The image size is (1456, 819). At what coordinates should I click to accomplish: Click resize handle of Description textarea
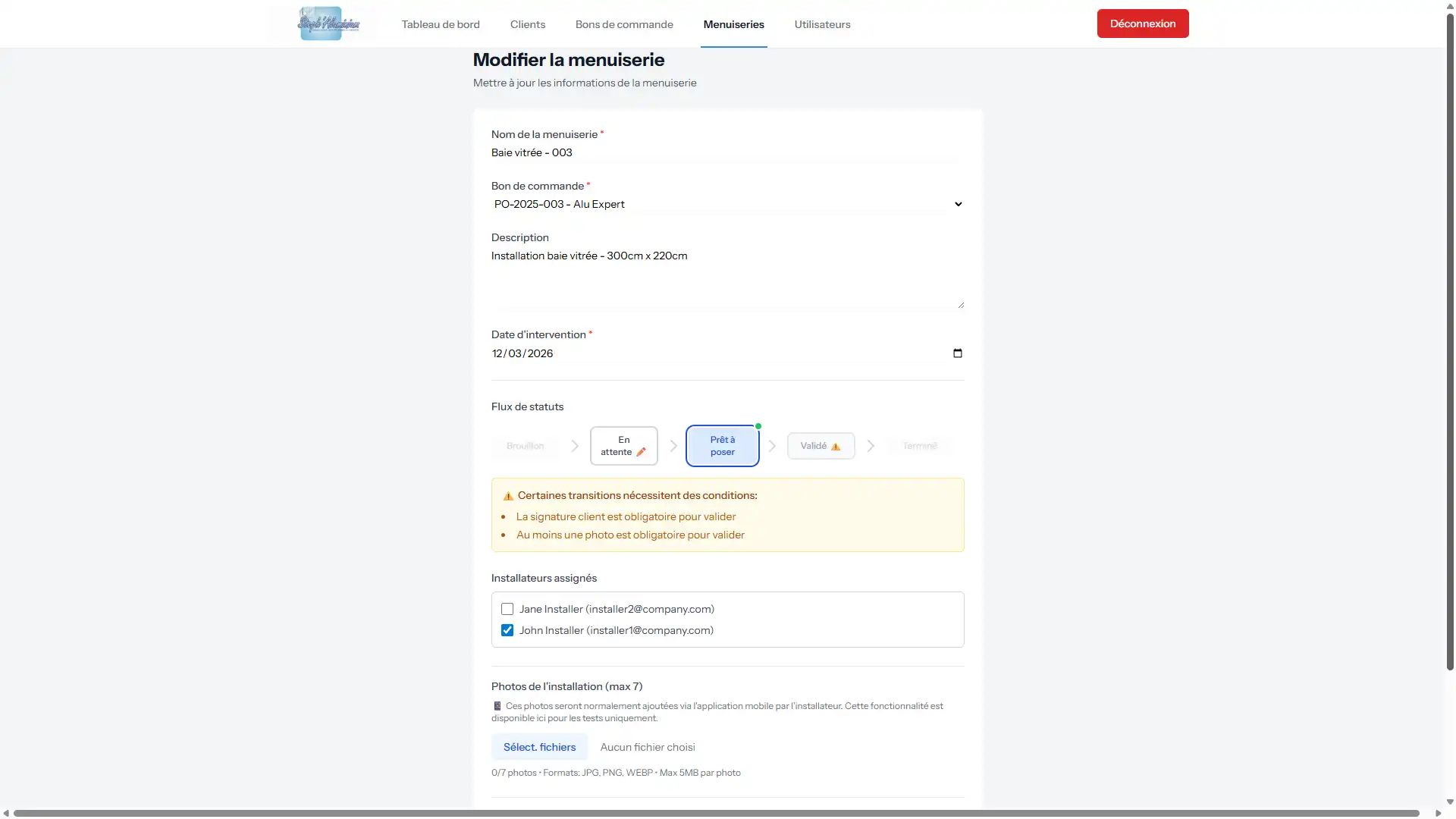960,304
